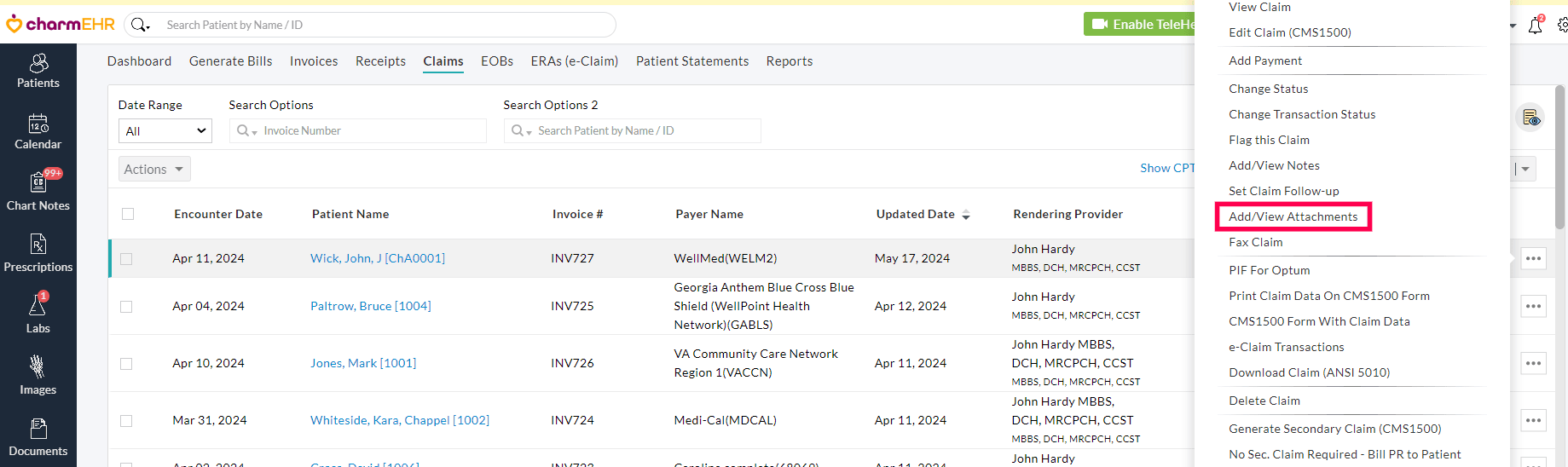Open the Patients sidebar icon
The height and width of the screenshot is (467, 1568).
point(38,72)
